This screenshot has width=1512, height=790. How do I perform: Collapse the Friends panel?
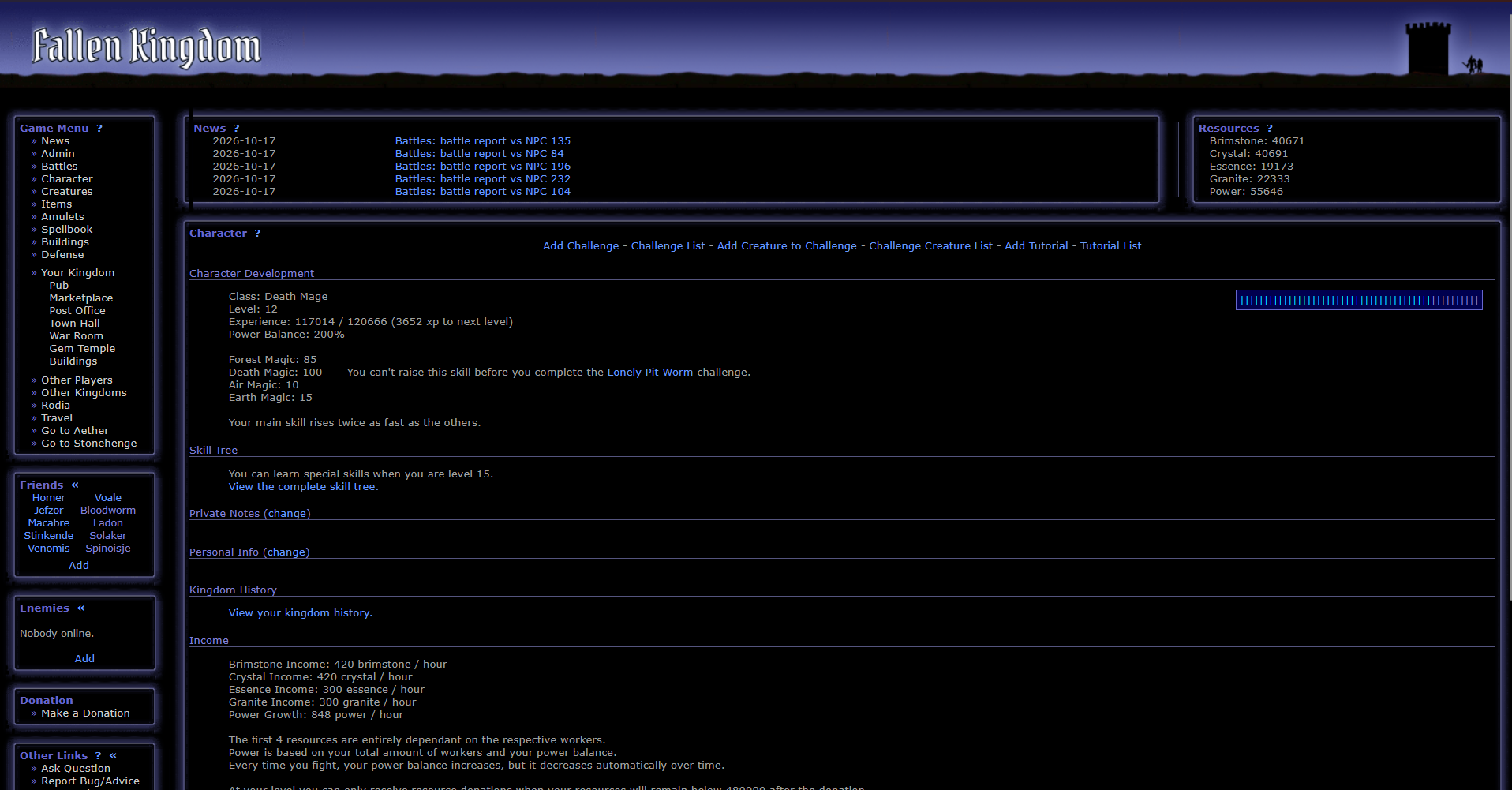click(75, 485)
